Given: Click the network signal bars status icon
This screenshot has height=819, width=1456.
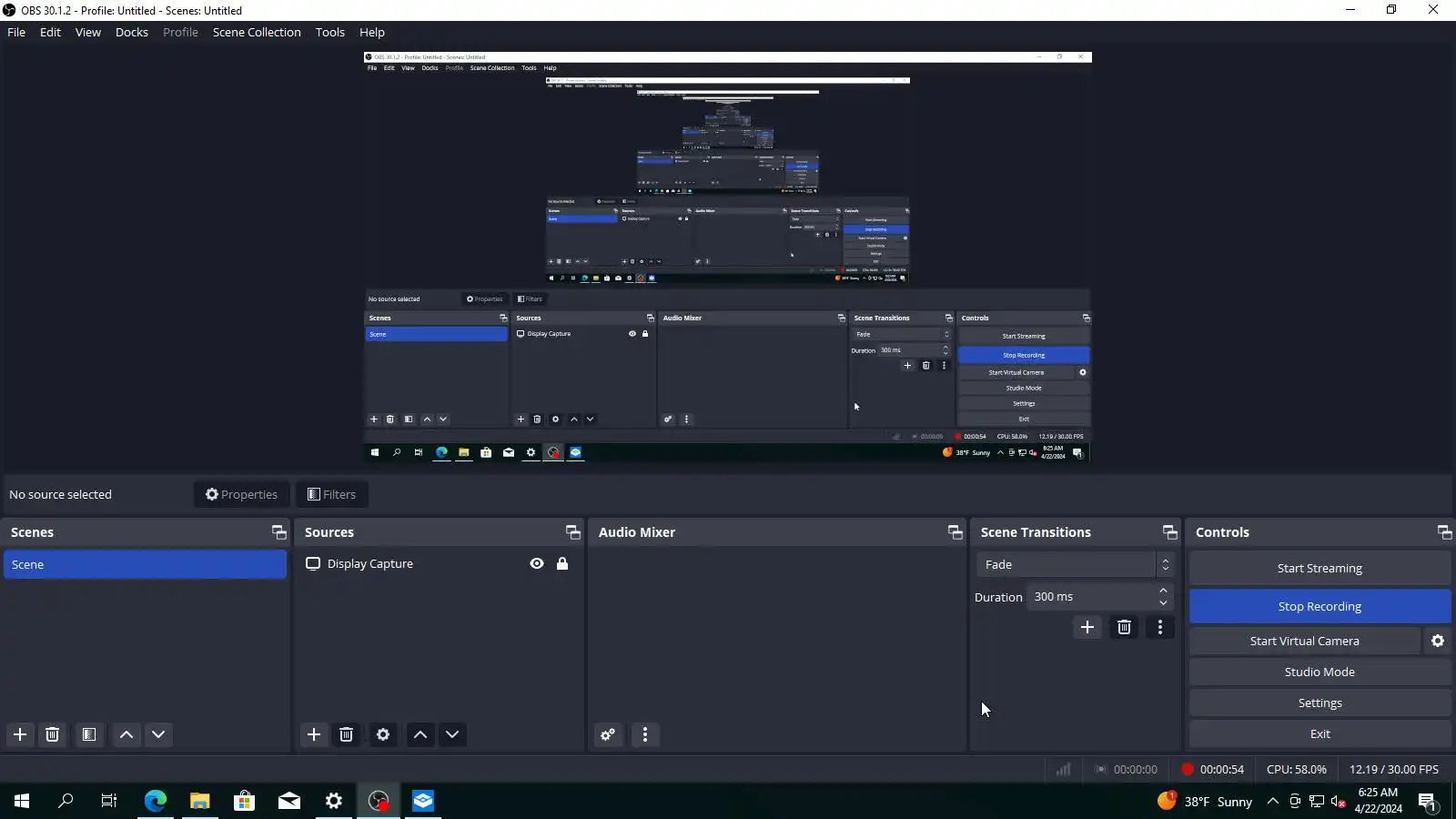Looking at the screenshot, I should (x=1063, y=770).
